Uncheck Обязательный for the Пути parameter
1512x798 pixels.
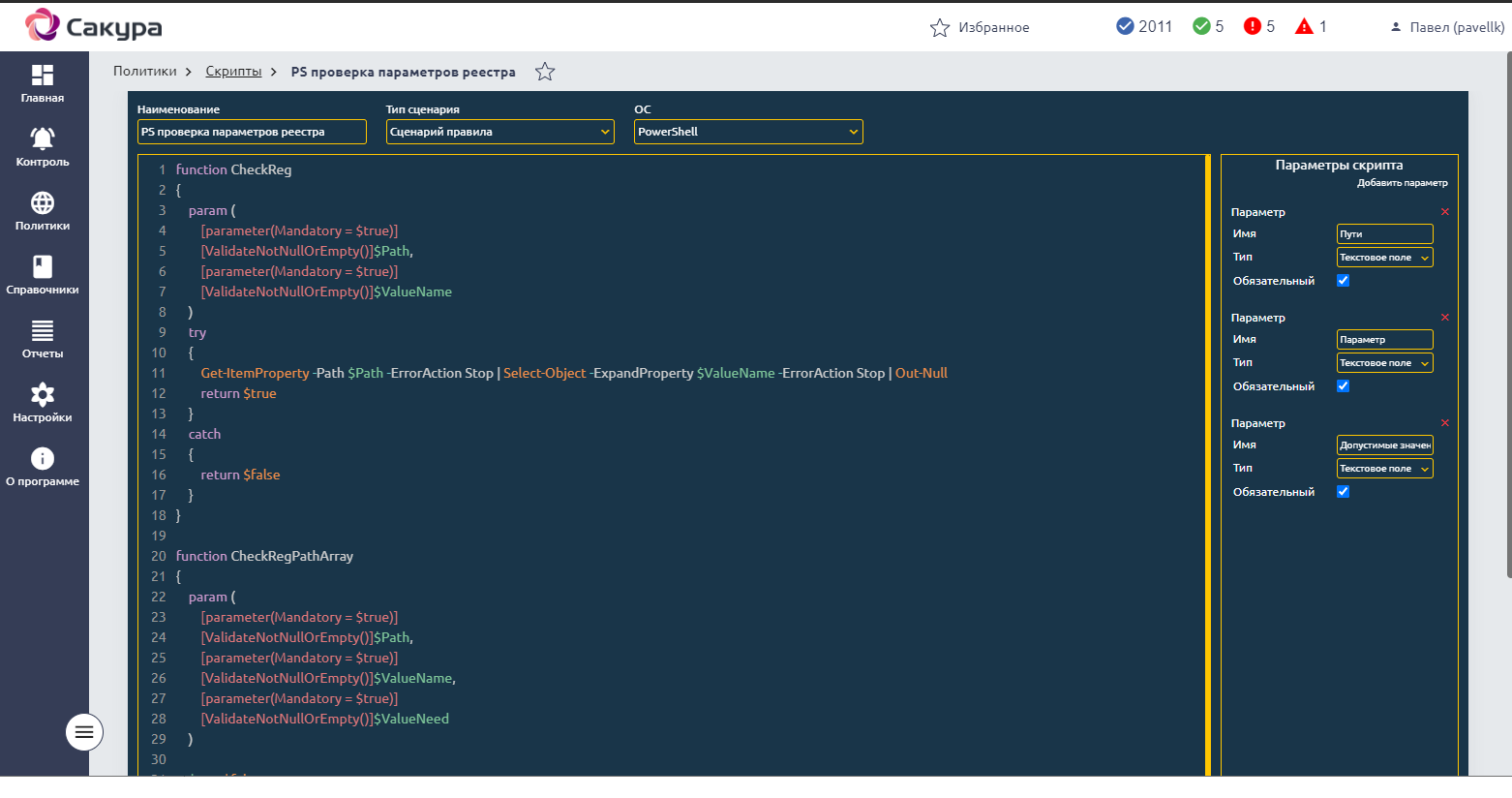click(x=1343, y=281)
